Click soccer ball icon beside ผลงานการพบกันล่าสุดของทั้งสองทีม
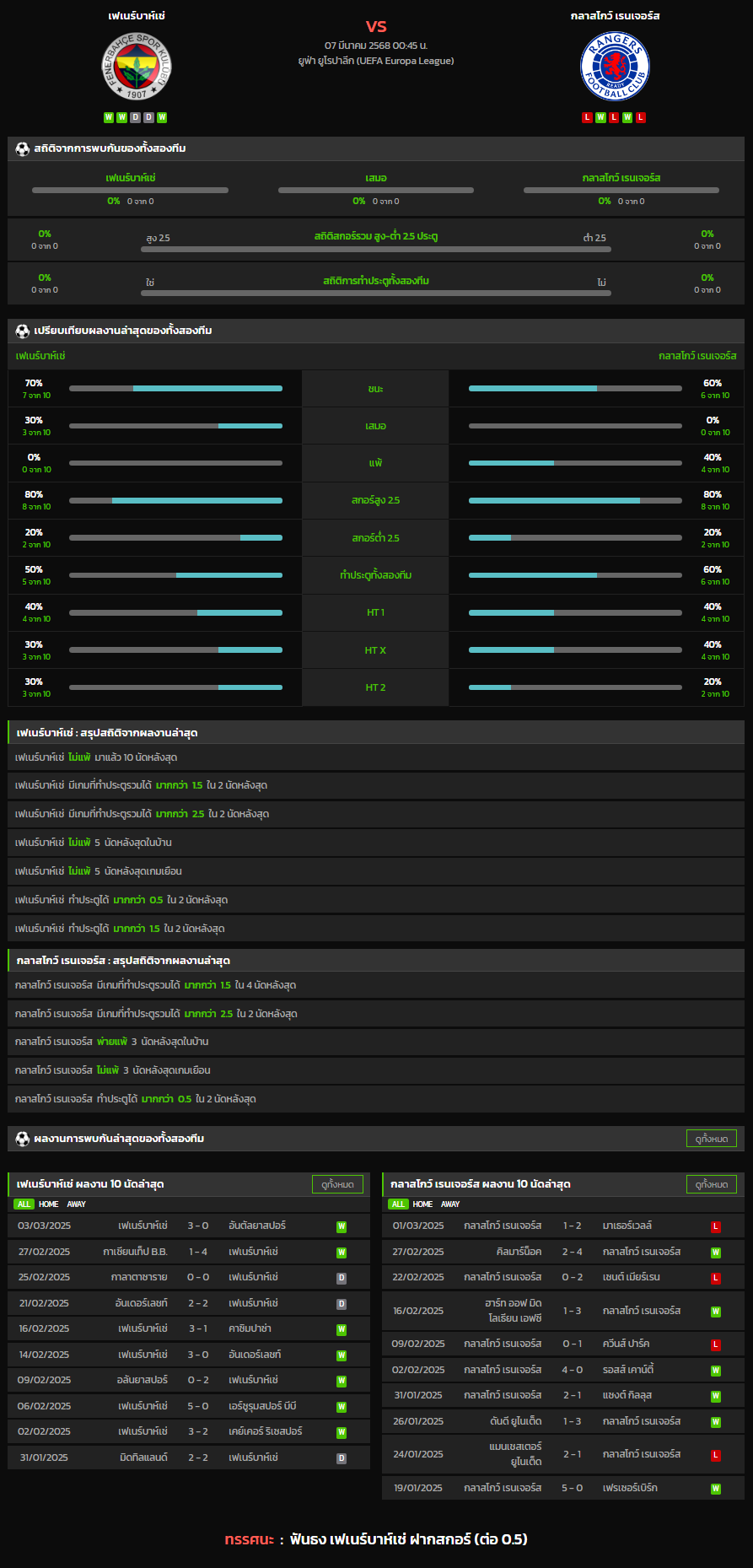The image size is (753, 1568). click(x=23, y=1139)
